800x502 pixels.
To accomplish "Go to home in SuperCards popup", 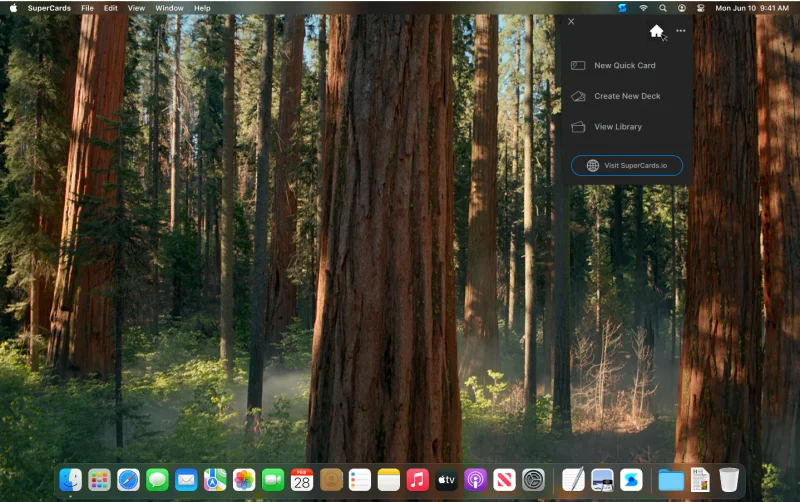I will click(x=657, y=31).
